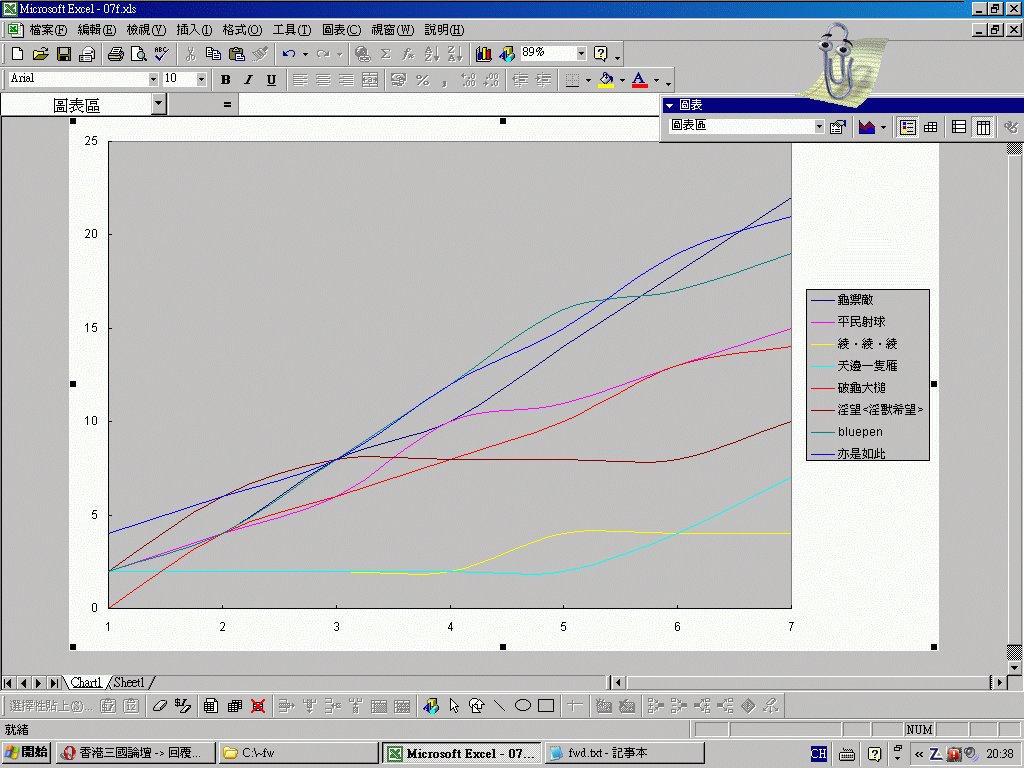Viewport: 1024px width, 768px height.
Task: Open Format Chart Area properties in the Chart toolbar
Action: pyautogui.click(x=838, y=127)
